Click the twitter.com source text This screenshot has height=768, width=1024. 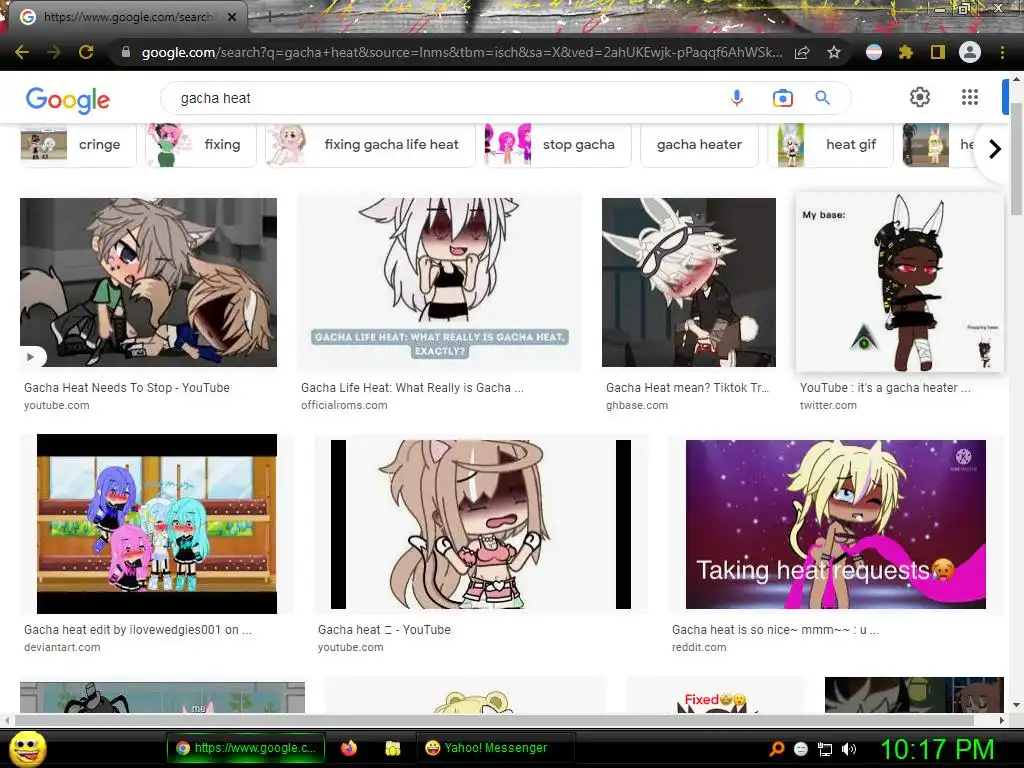pos(828,405)
